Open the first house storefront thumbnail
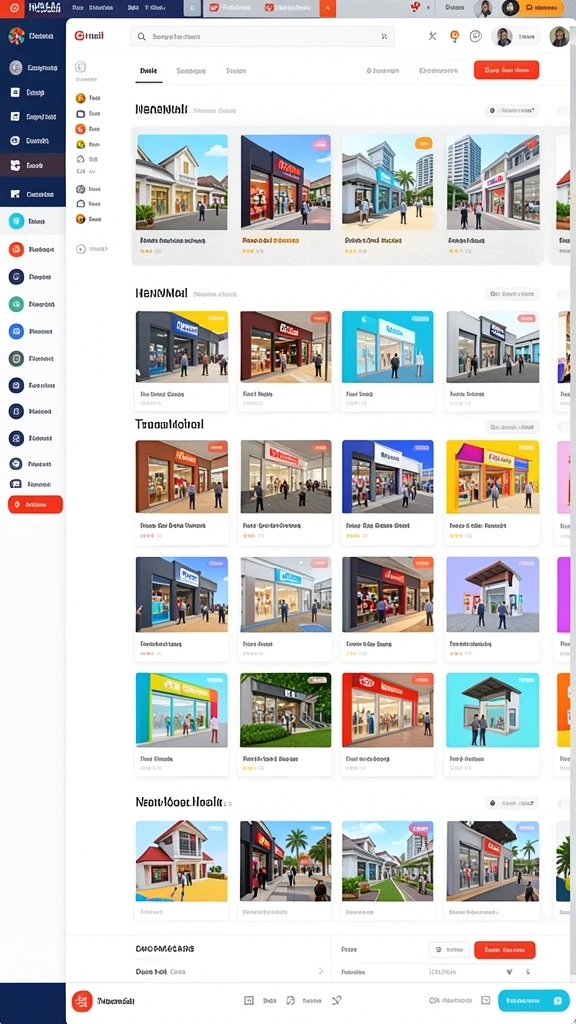 [x=182, y=182]
